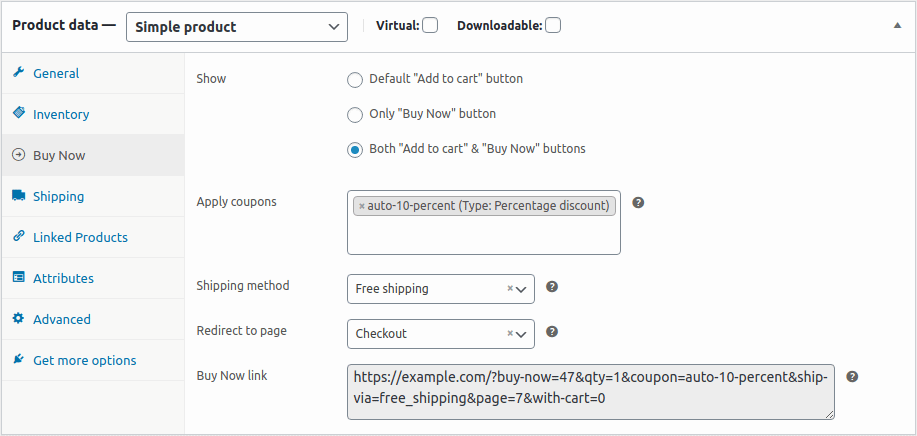917x436 pixels.
Task: Click the Linked Products chain icon
Action: tap(19, 236)
